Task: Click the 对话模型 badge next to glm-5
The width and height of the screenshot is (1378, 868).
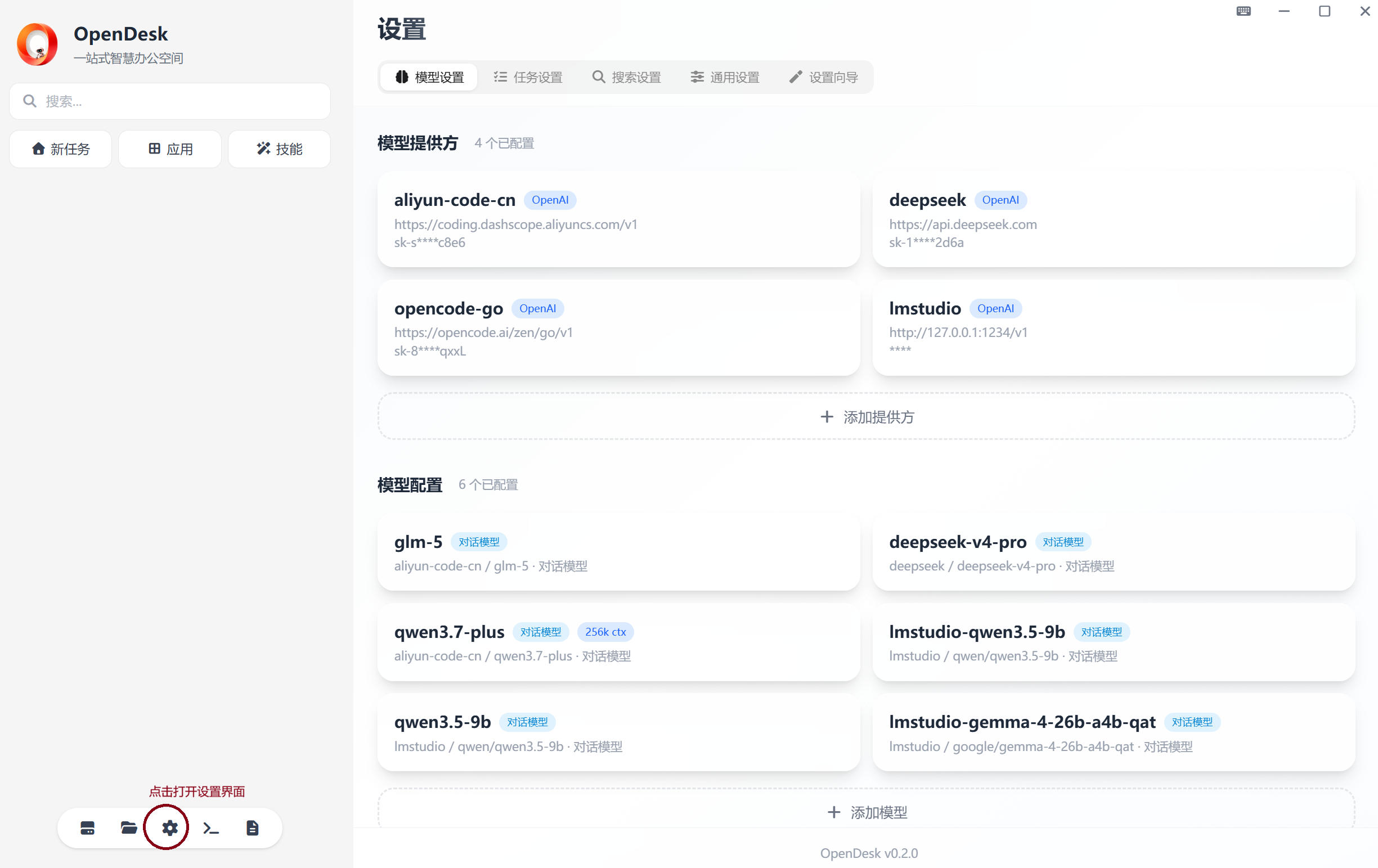Action: tap(479, 542)
